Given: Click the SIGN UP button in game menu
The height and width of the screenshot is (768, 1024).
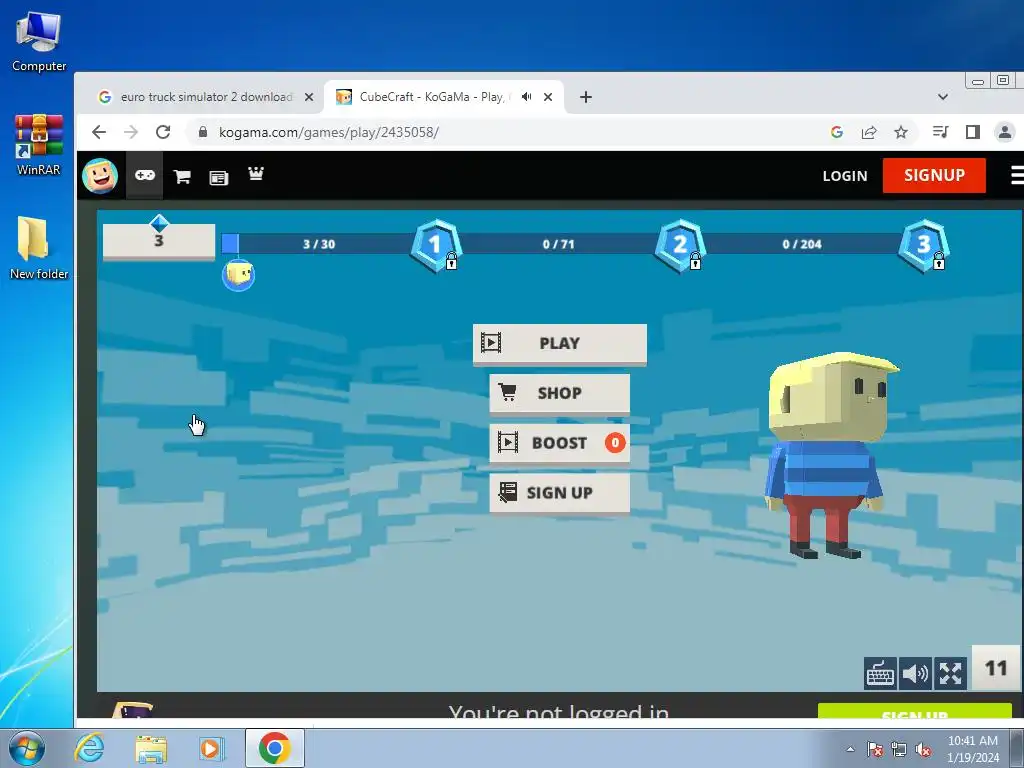Looking at the screenshot, I should tap(560, 492).
